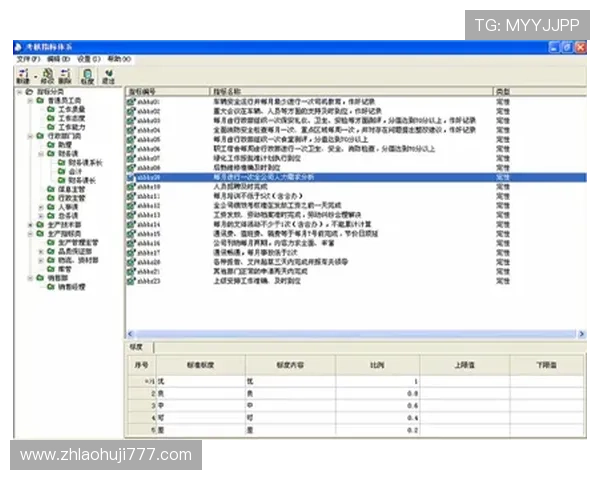Screen dimensions: 600x480
Task: Click folder icon of 会计 node
Action: tap(61, 171)
